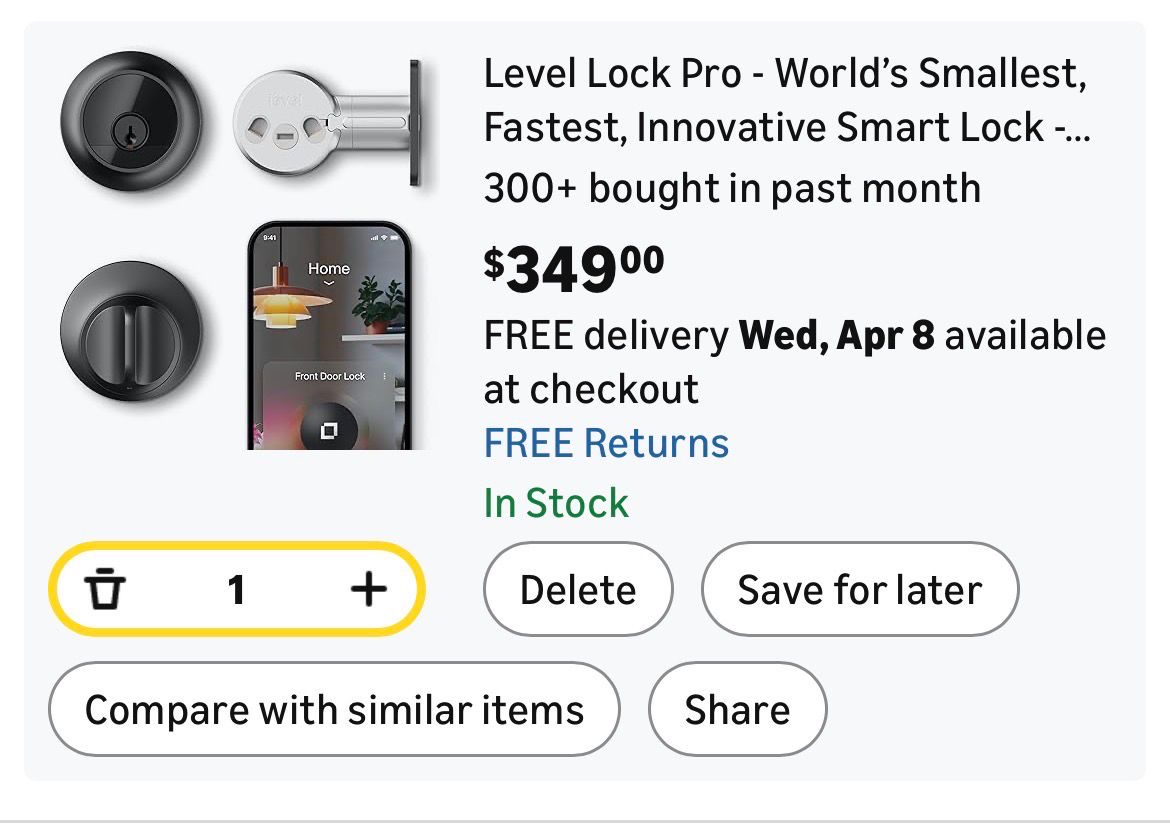Screen dimensions: 1170x838
Task: Click the $349.00 price
Action: pyautogui.click(x=574, y=270)
